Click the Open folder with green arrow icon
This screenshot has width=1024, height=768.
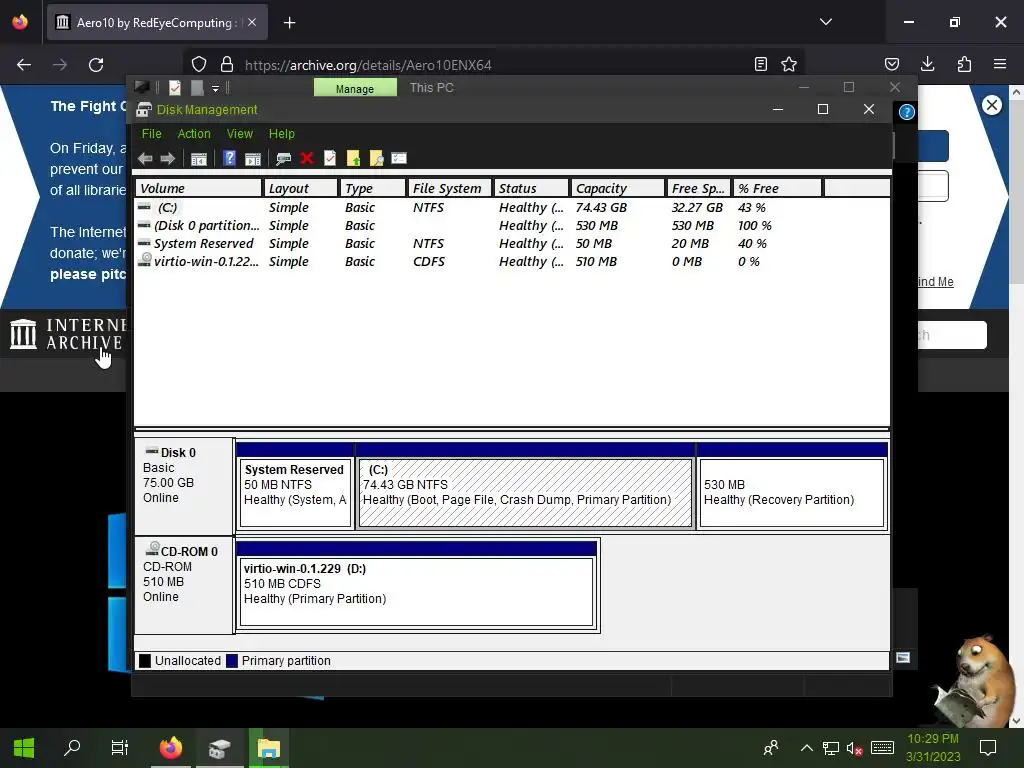coord(353,158)
